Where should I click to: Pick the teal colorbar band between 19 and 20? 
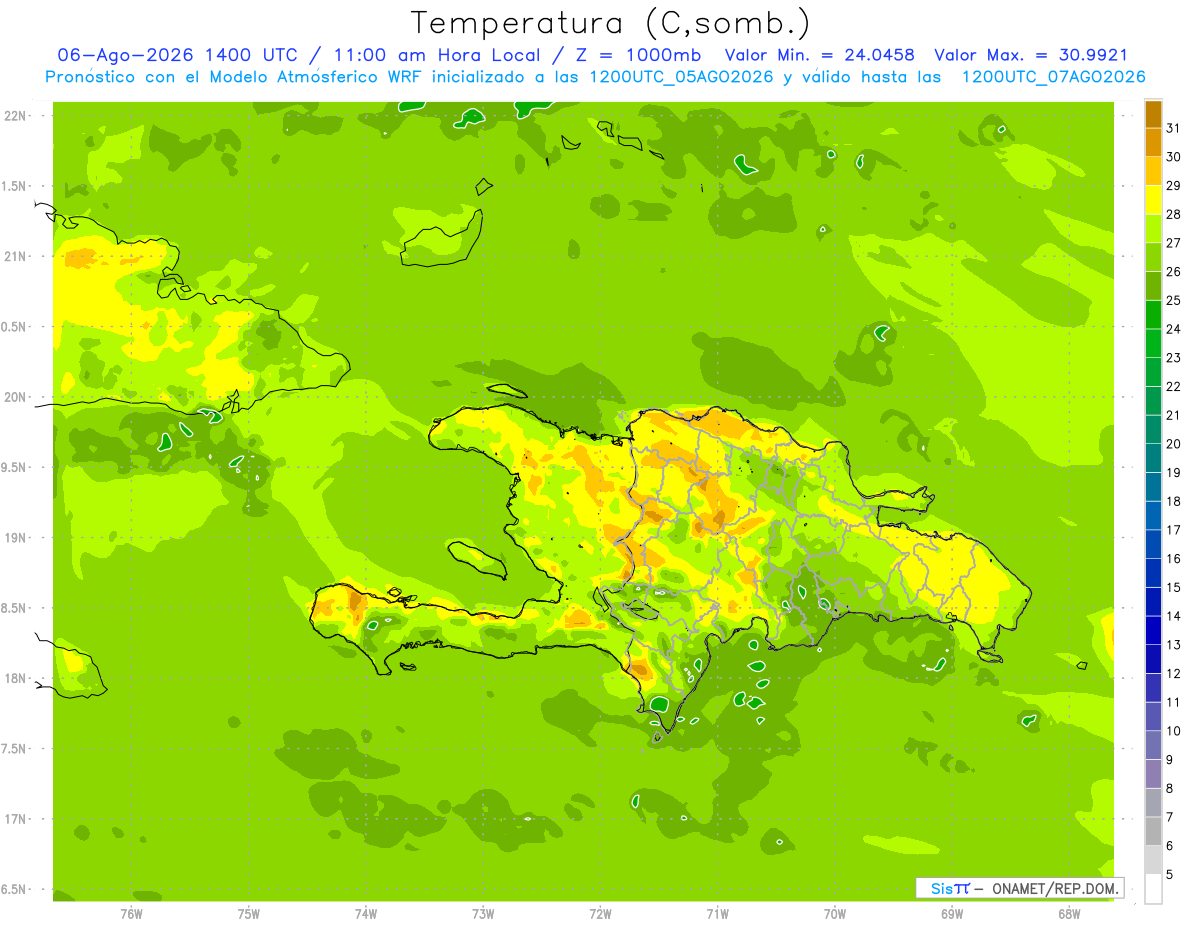tap(1153, 458)
